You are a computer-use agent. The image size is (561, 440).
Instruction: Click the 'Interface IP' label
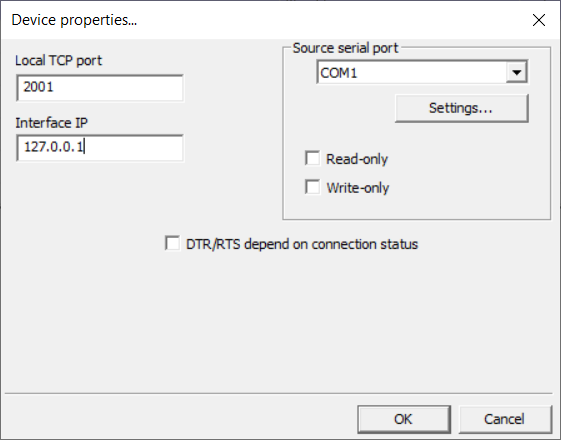tap(52, 123)
